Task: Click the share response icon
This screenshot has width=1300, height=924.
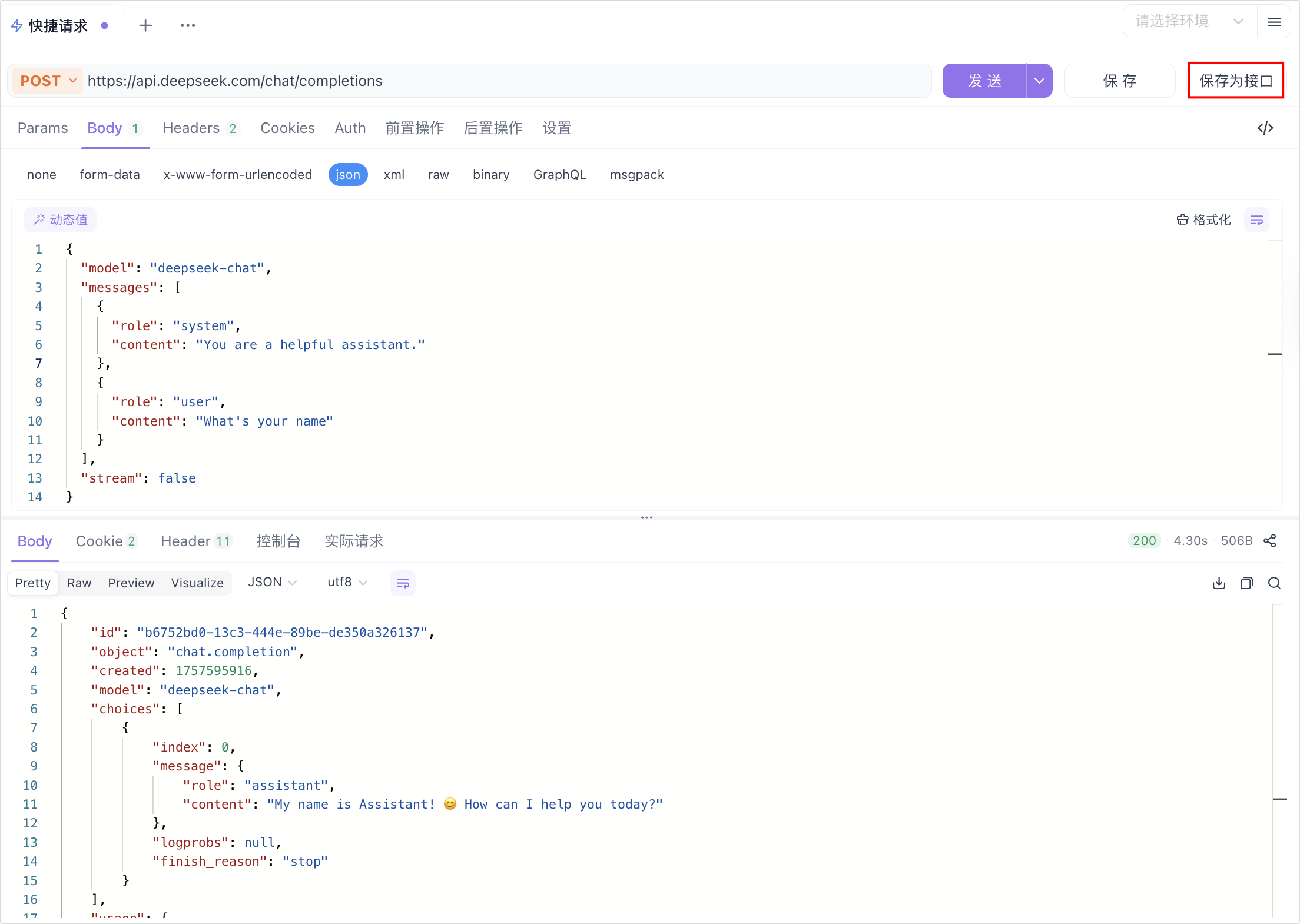Action: pyautogui.click(x=1270, y=540)
